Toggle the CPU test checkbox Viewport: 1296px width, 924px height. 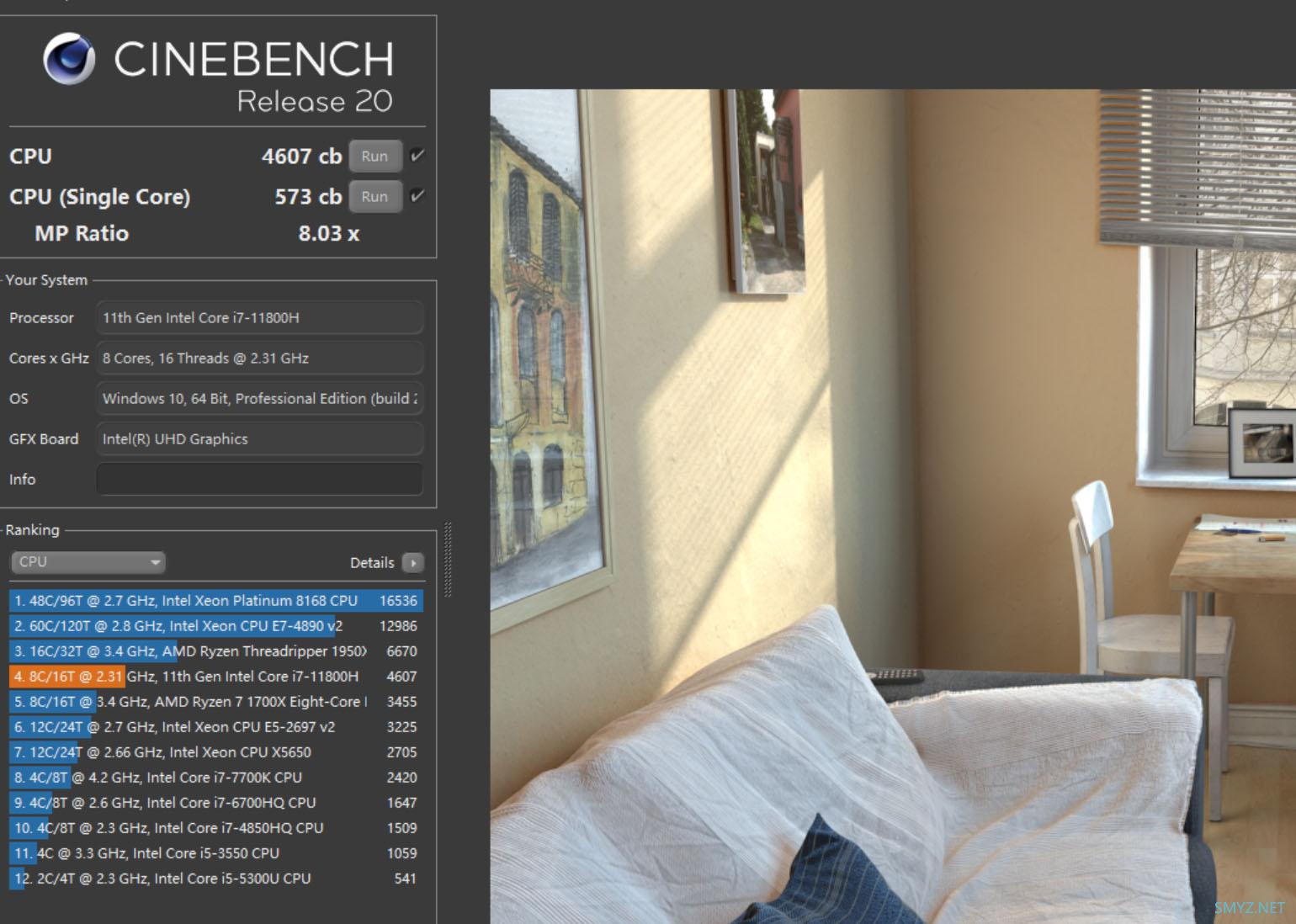click(x=417, y=156)
